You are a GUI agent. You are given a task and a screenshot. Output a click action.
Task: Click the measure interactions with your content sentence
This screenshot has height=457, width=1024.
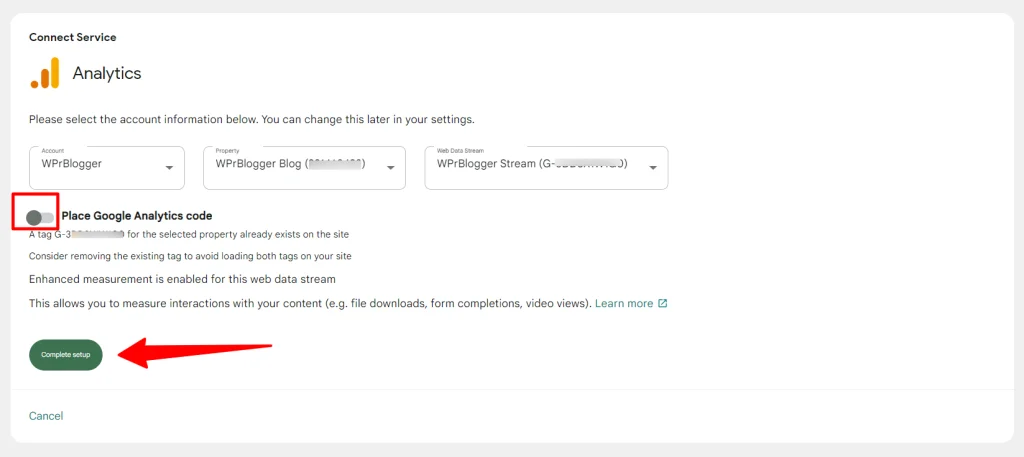(310, 304)
